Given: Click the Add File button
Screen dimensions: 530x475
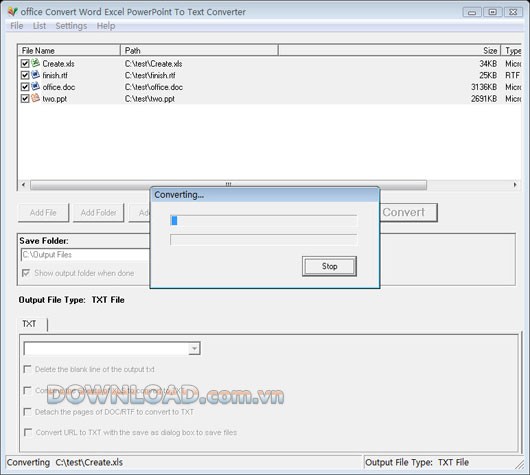Looking at the screenshot, I should [43, 213].
